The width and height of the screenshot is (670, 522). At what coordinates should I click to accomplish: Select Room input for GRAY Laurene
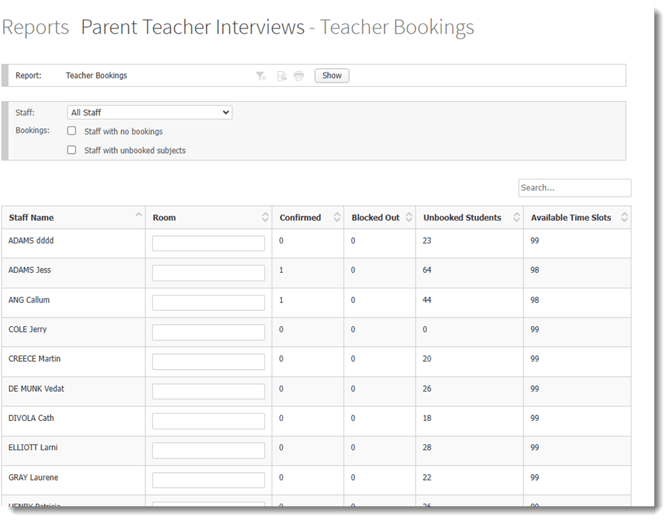pyautogui.click(x=208, y=480)
